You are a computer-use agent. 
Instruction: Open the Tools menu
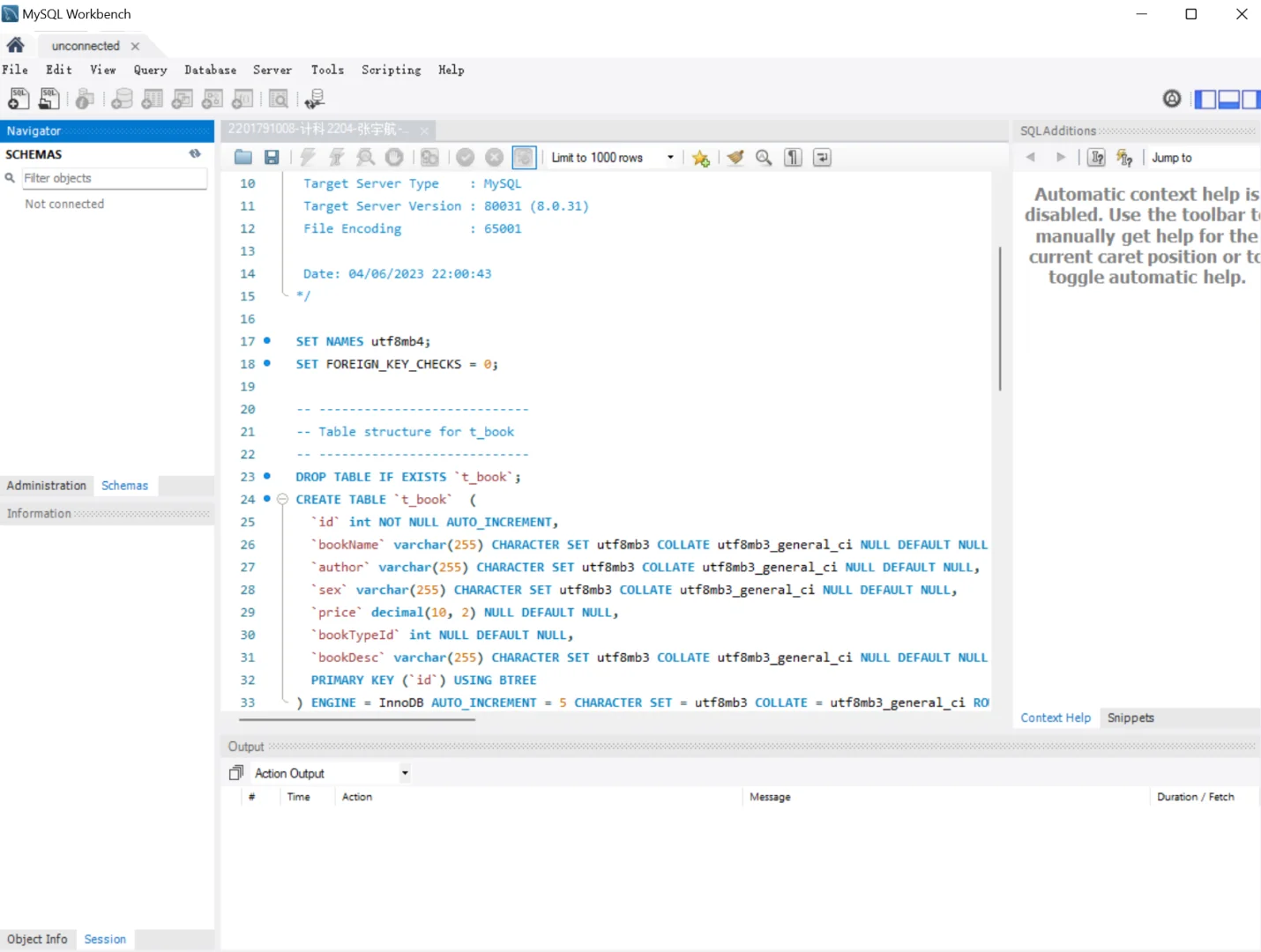pos(327,70)
